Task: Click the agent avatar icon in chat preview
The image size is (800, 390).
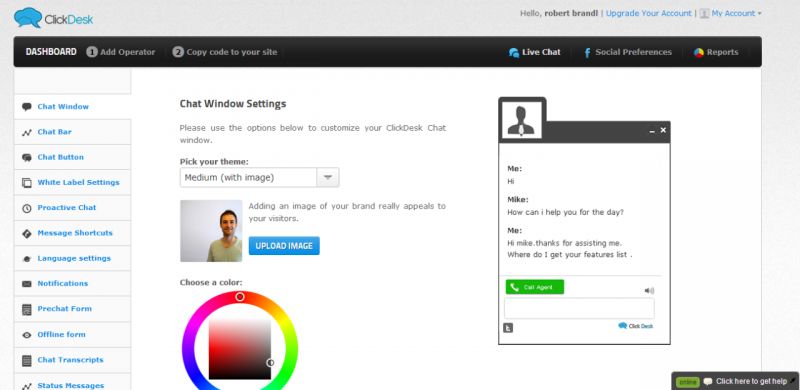Action: (520, 120)
